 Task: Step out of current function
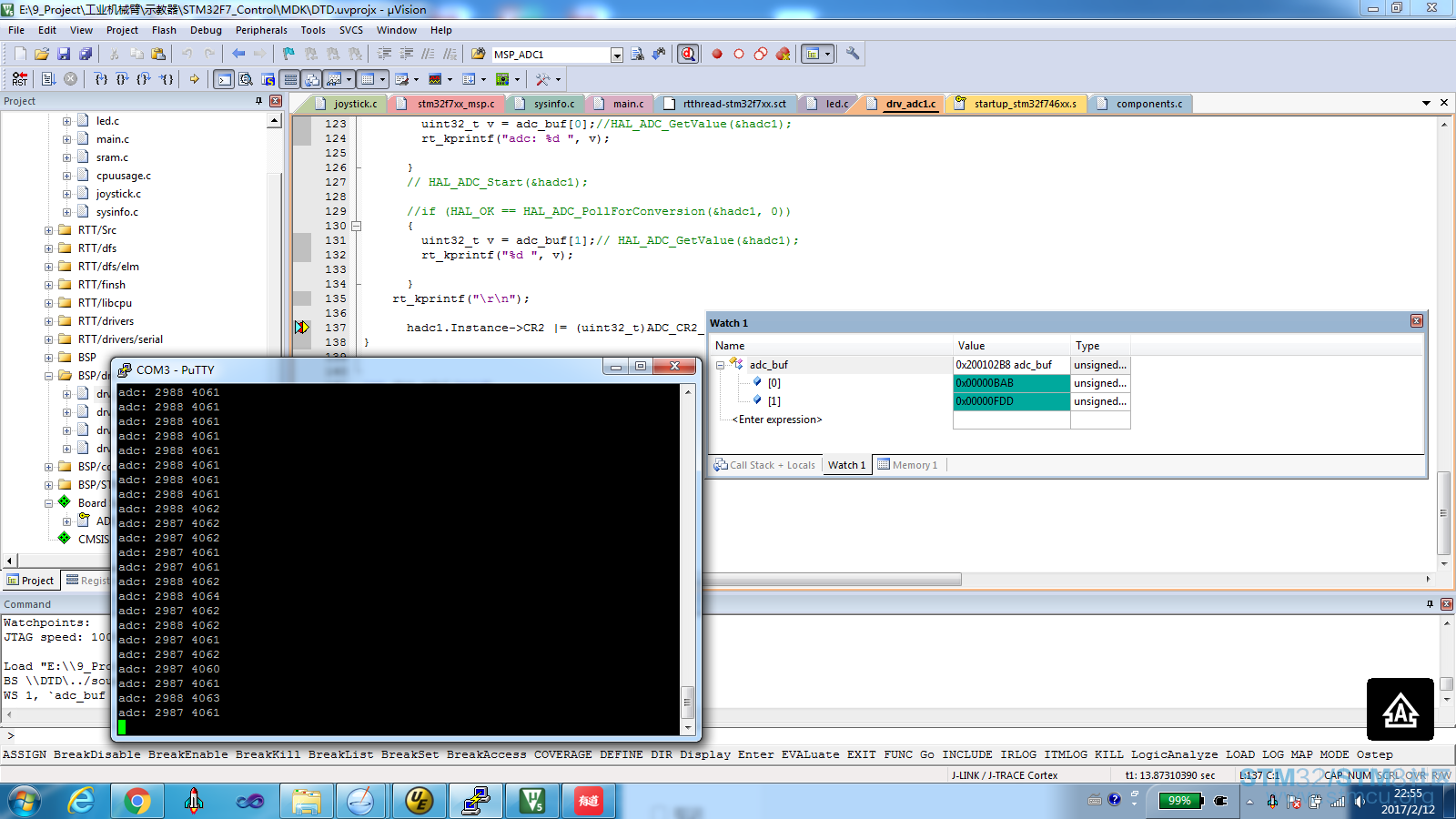(x=144, y=79)
